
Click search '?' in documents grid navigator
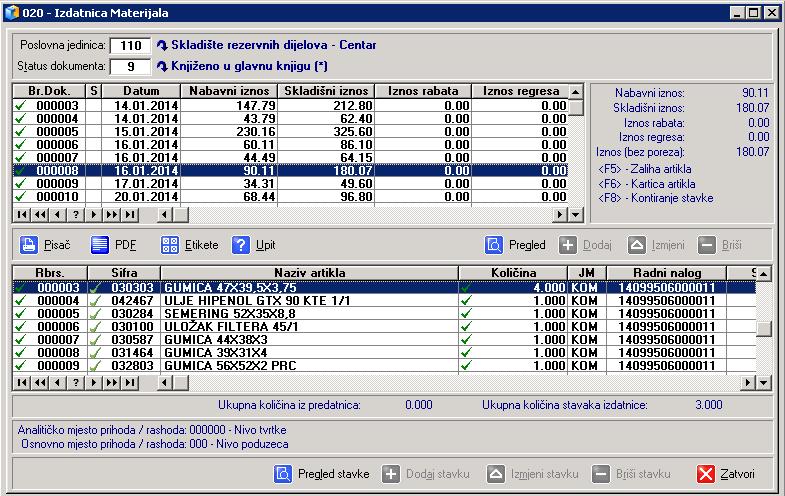[x=76, y=215]
